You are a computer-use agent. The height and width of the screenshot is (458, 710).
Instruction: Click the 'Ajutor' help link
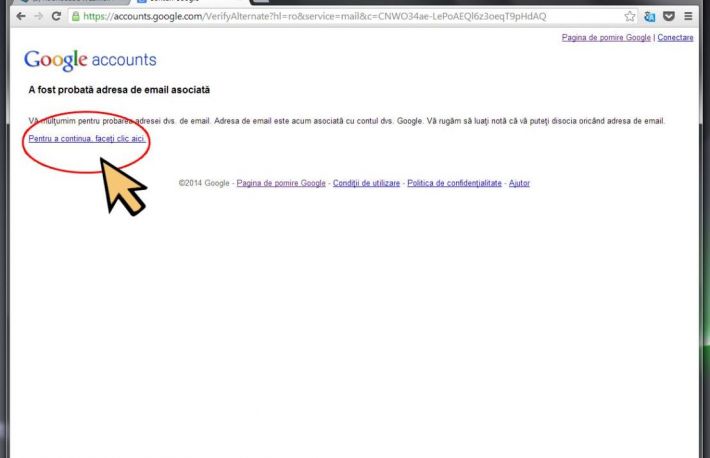519,184
